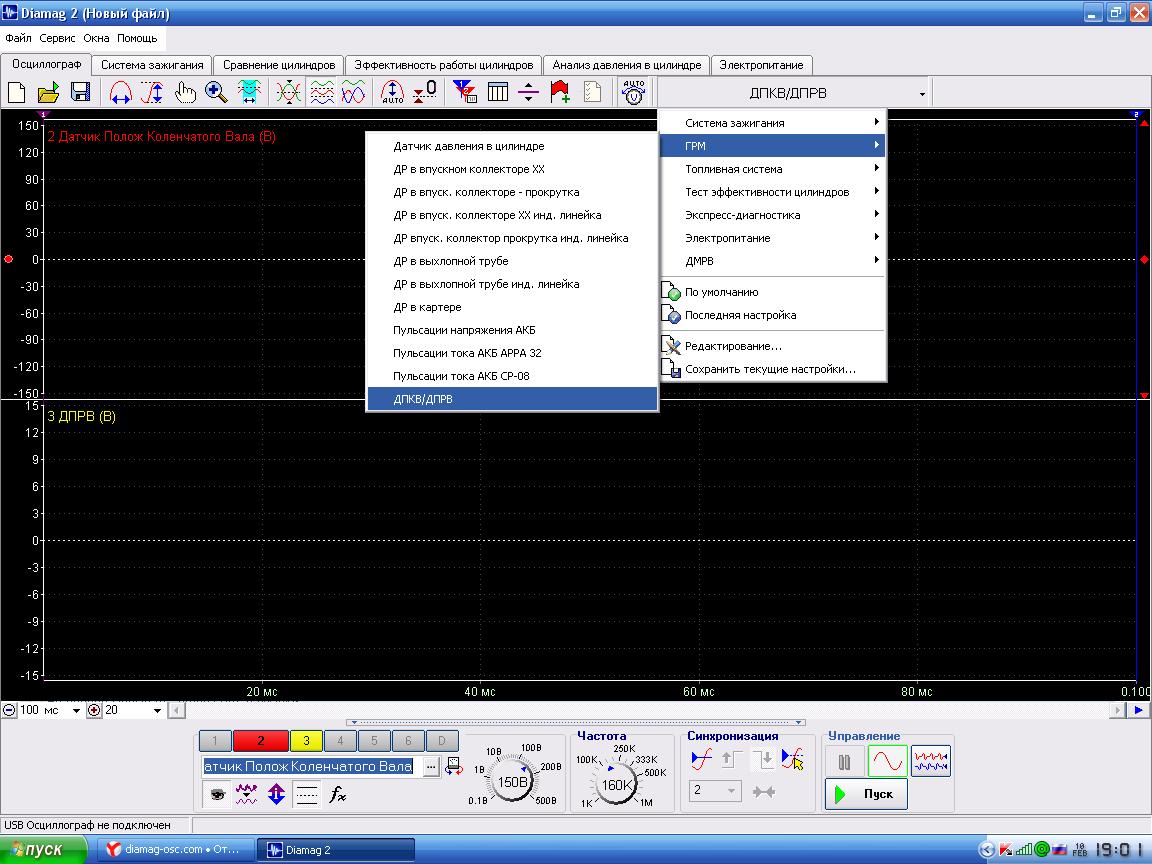The height and width of the screenshot is (864, 1152).
Task: Toggle channel 4 button
Action: (340, 741)
